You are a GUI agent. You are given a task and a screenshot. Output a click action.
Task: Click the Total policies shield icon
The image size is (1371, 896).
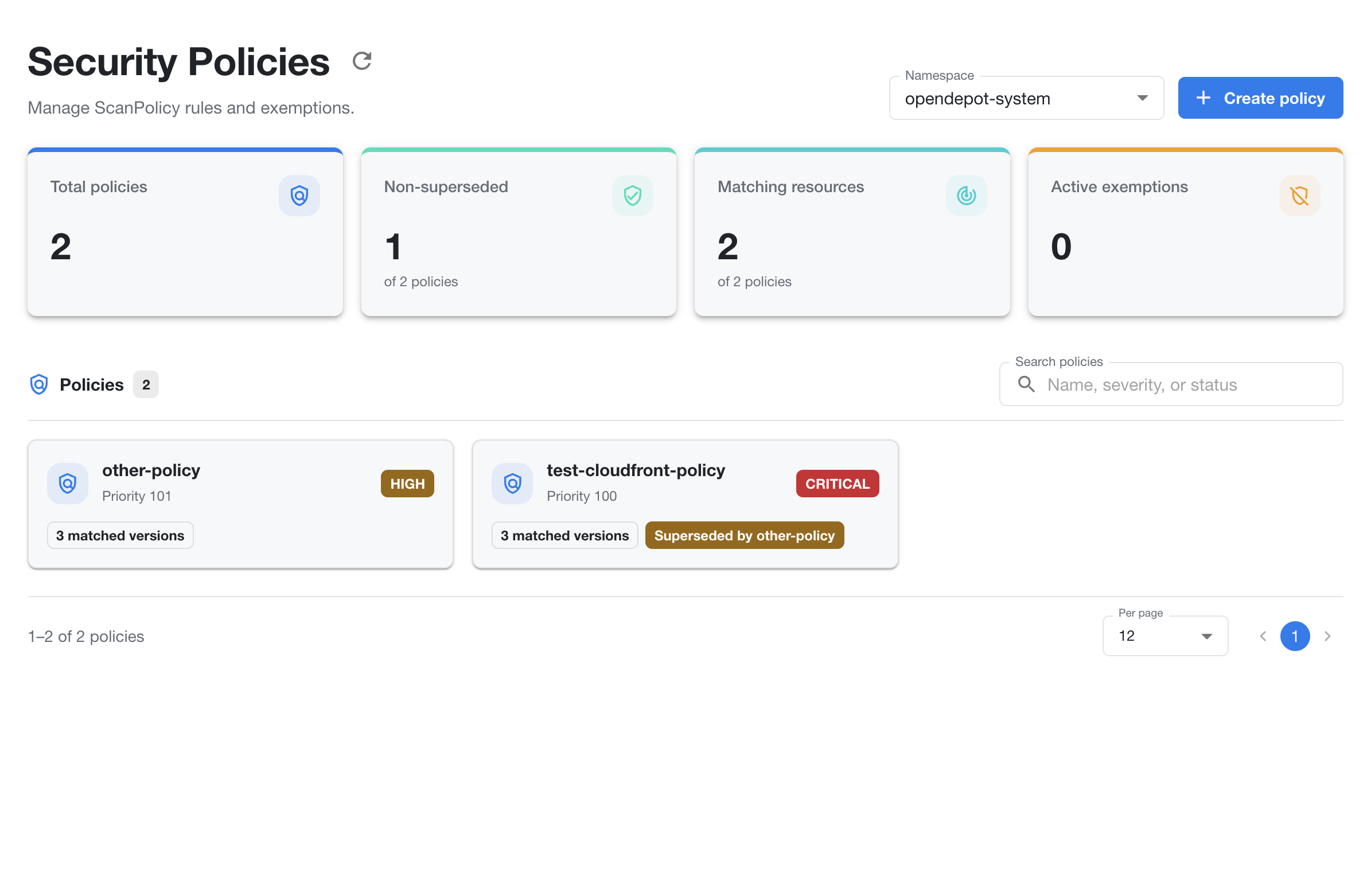click(x=299, y=196)
